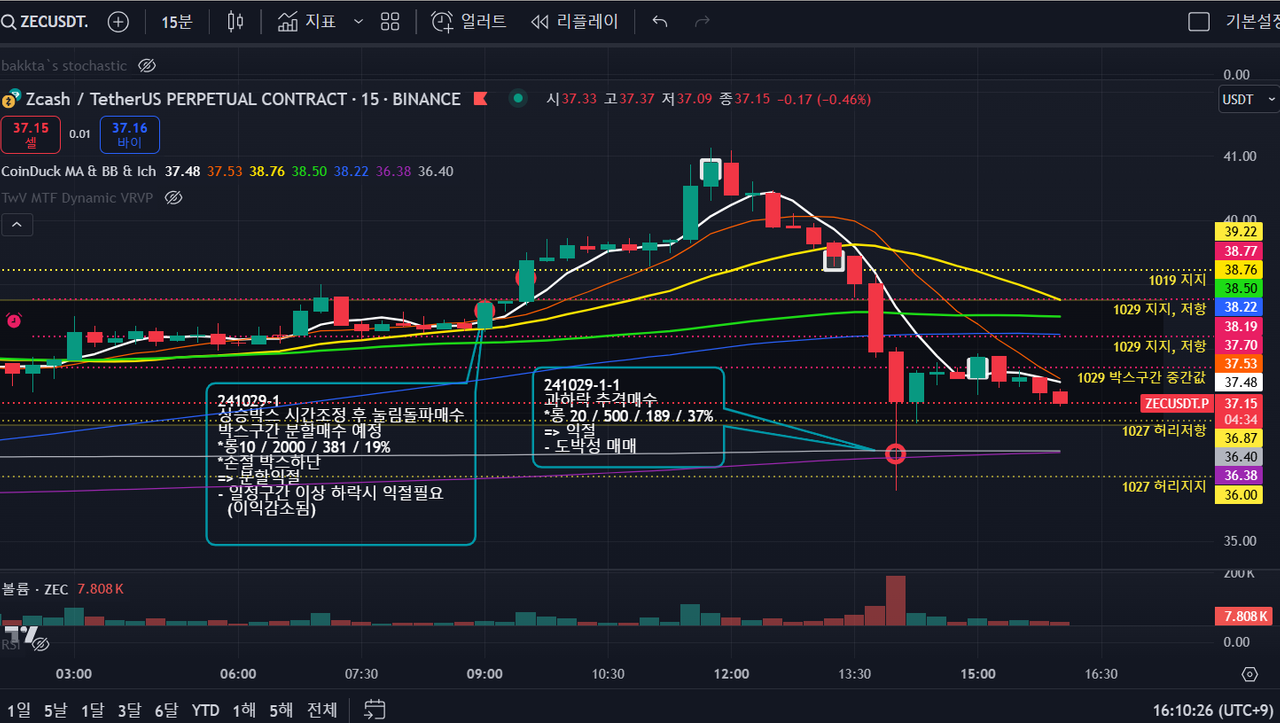Click the 볼륨 · ZEC volume legend
The width and height of the screenshot is (1280, 723).
tap(35, 589)
